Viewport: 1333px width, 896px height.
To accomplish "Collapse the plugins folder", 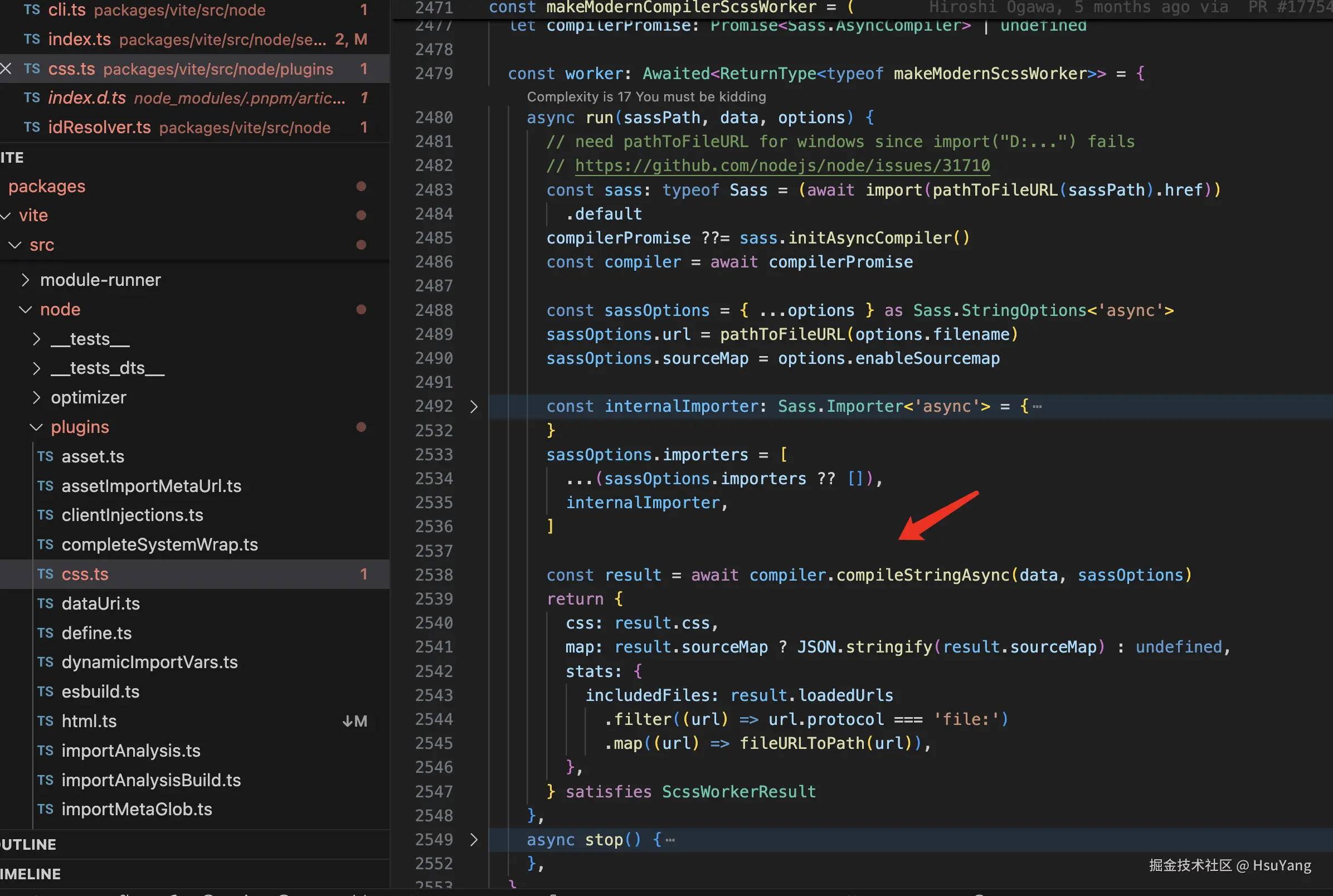I will [36, 427].
